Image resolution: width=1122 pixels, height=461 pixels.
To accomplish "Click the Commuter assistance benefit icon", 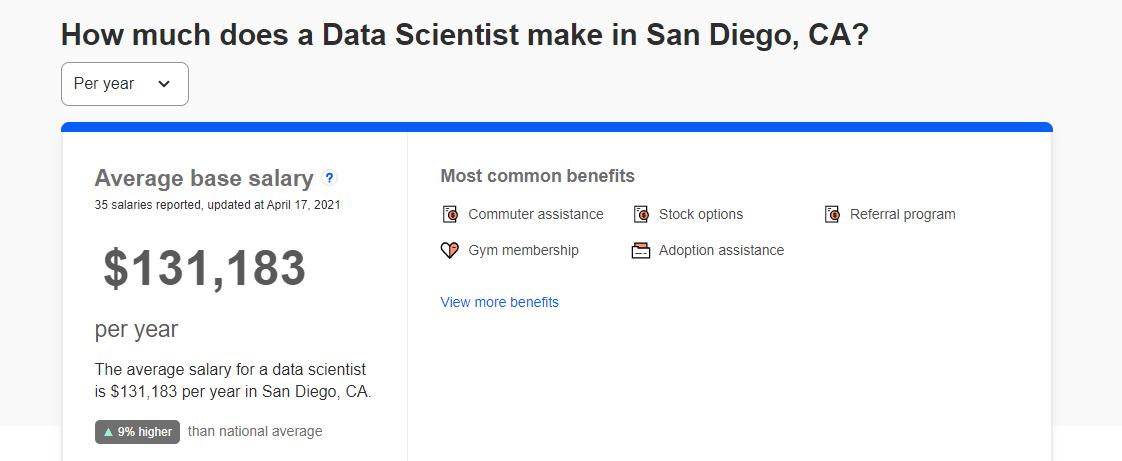I will pyautogui.click(x=449, y=214).
